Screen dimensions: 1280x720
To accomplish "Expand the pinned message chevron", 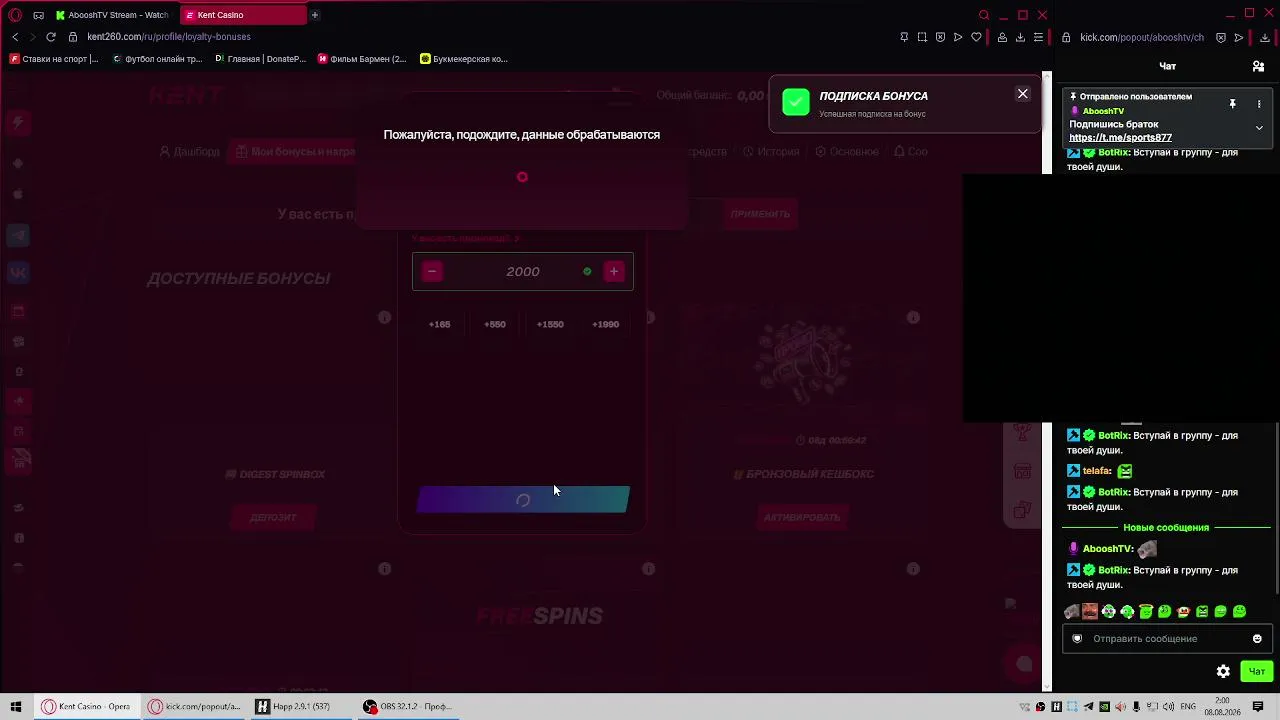I will pos(1259,128).
